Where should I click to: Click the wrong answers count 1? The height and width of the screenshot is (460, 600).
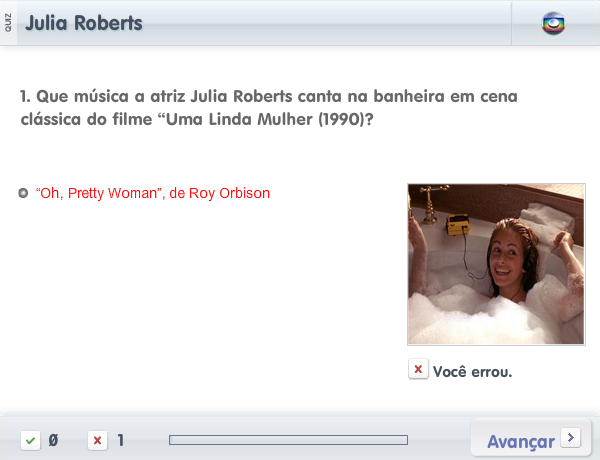(121, 440)
